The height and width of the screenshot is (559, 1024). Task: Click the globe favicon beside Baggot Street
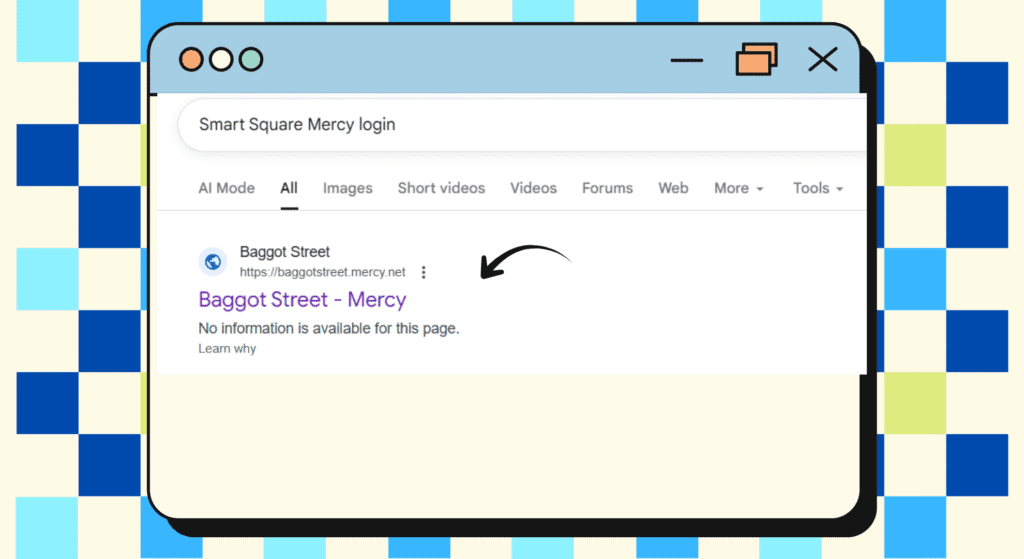click(x=212, y=262)
